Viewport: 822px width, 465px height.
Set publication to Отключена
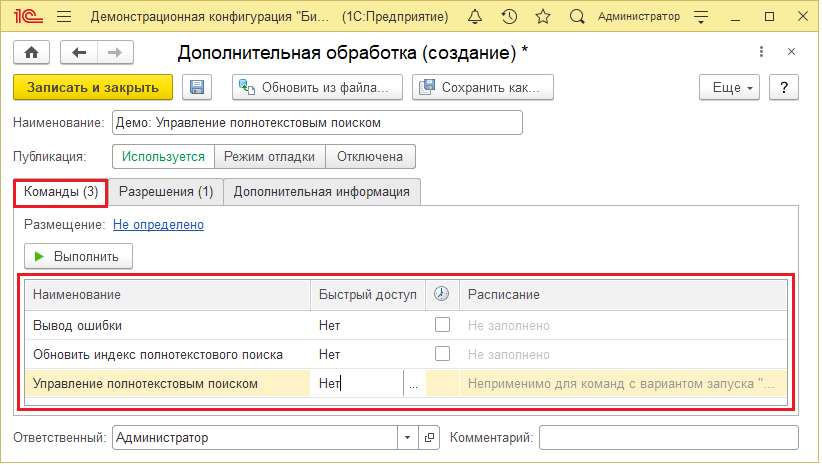pyautogui.click(x=370, y=157)
